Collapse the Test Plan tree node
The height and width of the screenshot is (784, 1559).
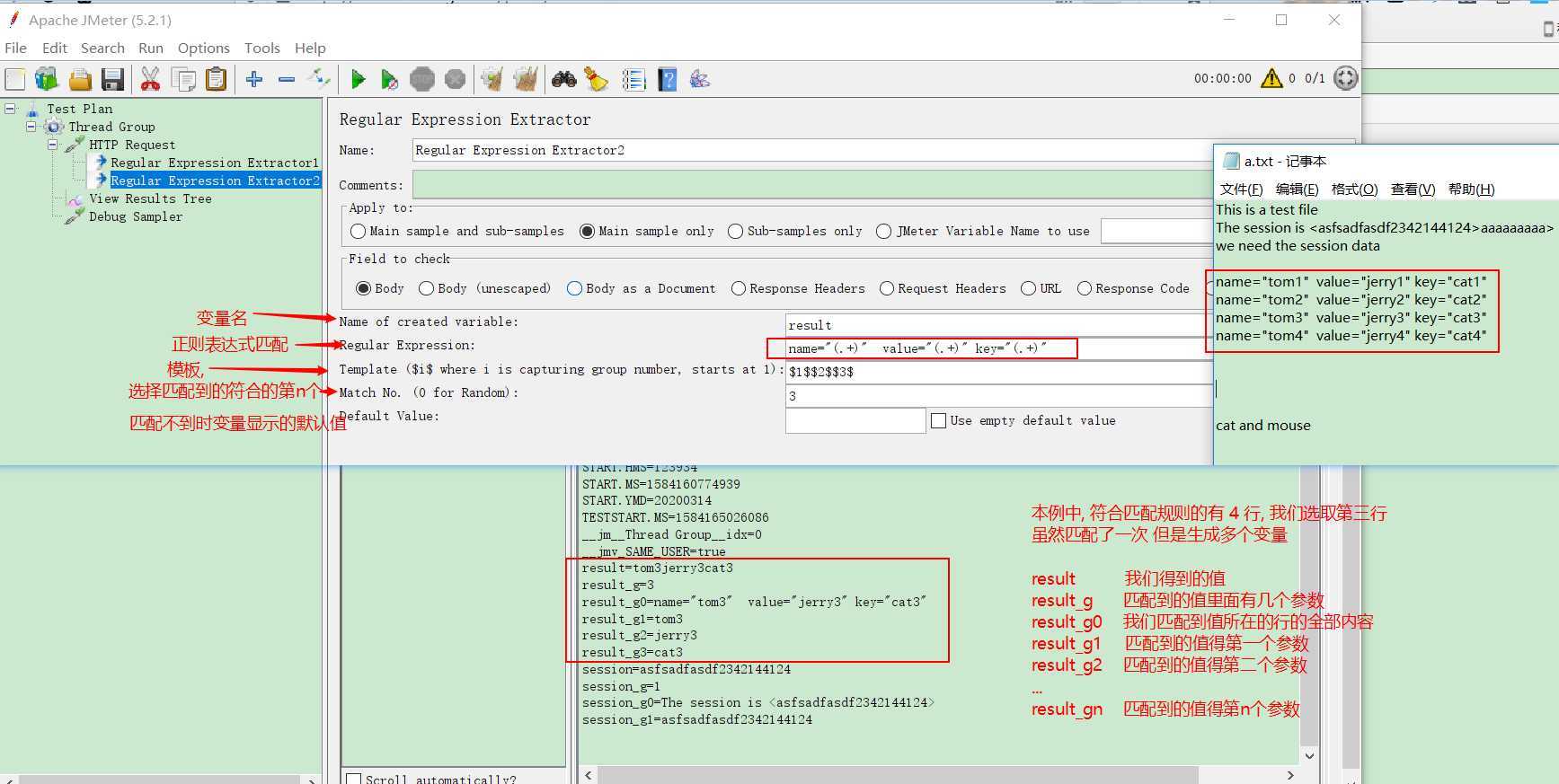tap(10, 109)
